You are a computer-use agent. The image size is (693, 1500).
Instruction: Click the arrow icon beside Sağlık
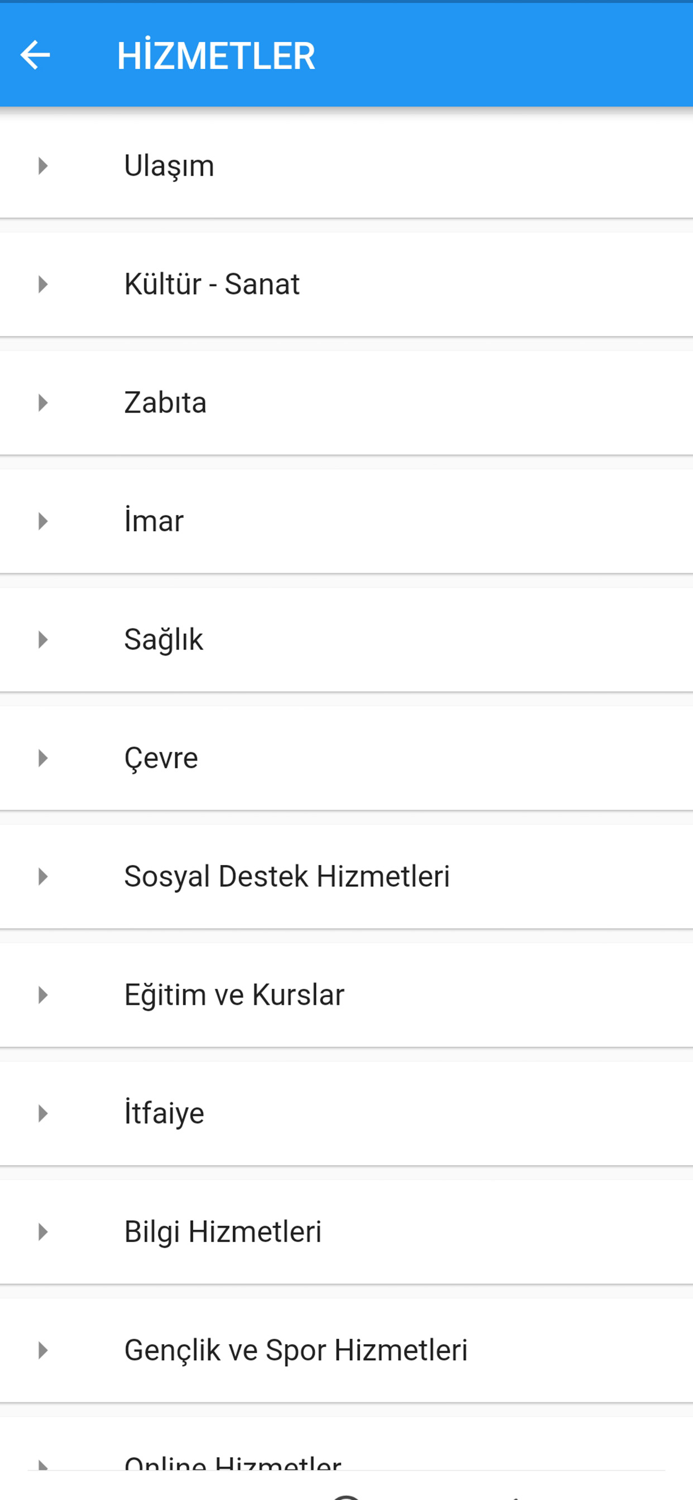[42, 639]
